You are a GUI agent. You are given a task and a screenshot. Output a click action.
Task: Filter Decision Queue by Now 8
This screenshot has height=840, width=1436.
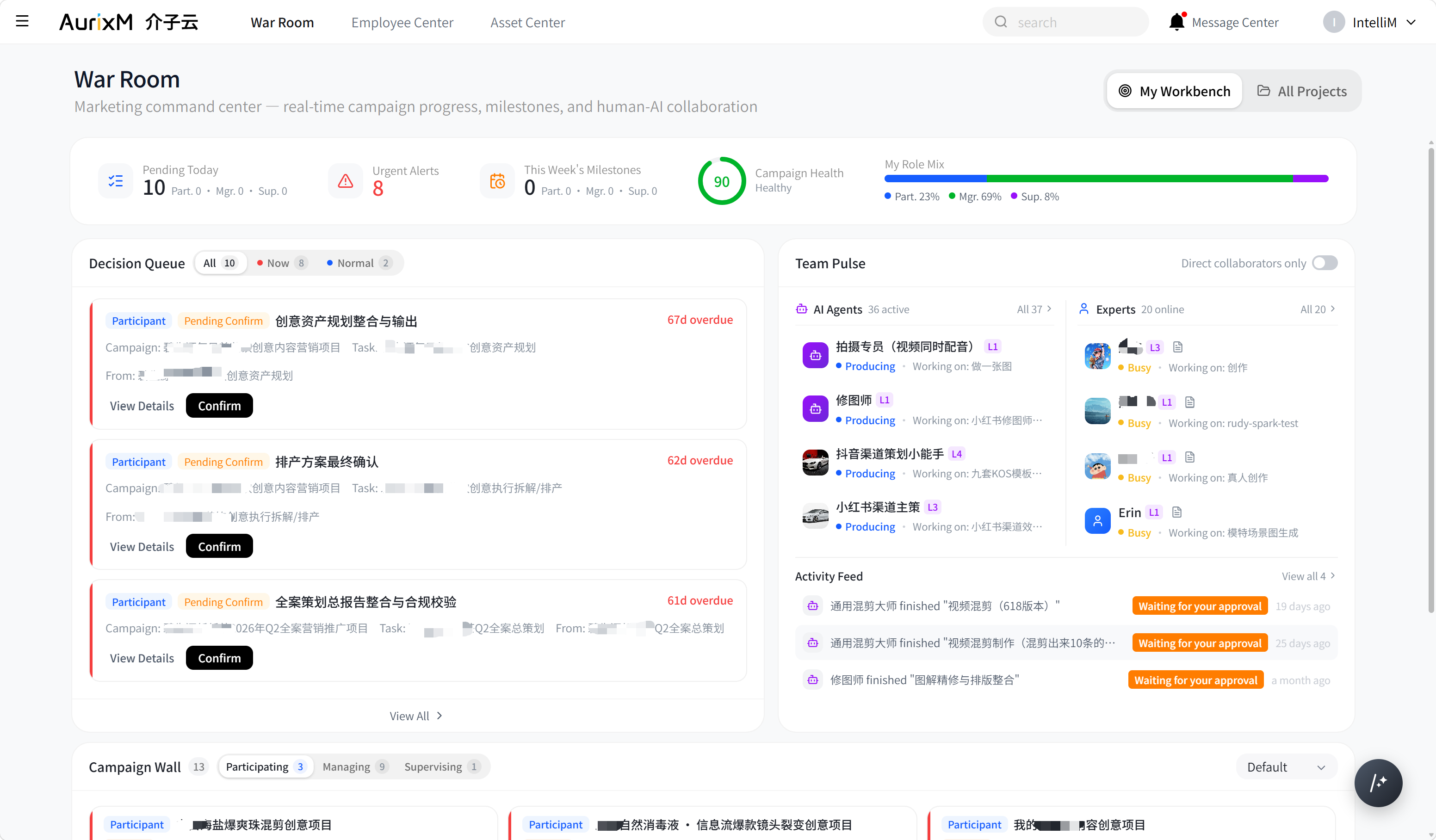[x=282, y=263]
